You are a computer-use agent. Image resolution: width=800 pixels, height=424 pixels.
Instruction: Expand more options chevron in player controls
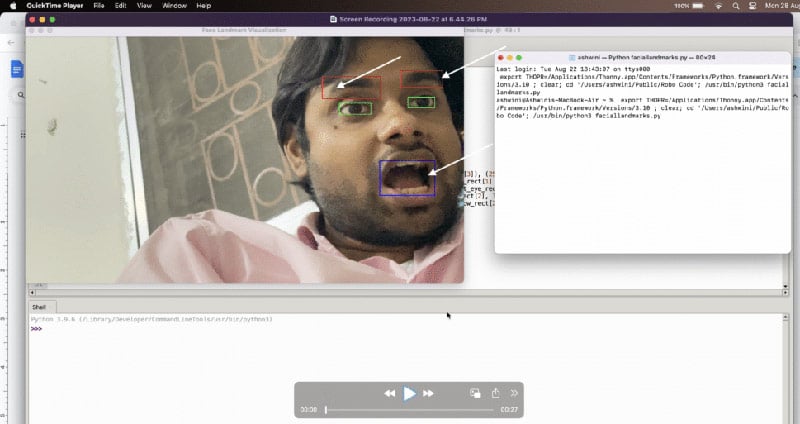point(514,393)
